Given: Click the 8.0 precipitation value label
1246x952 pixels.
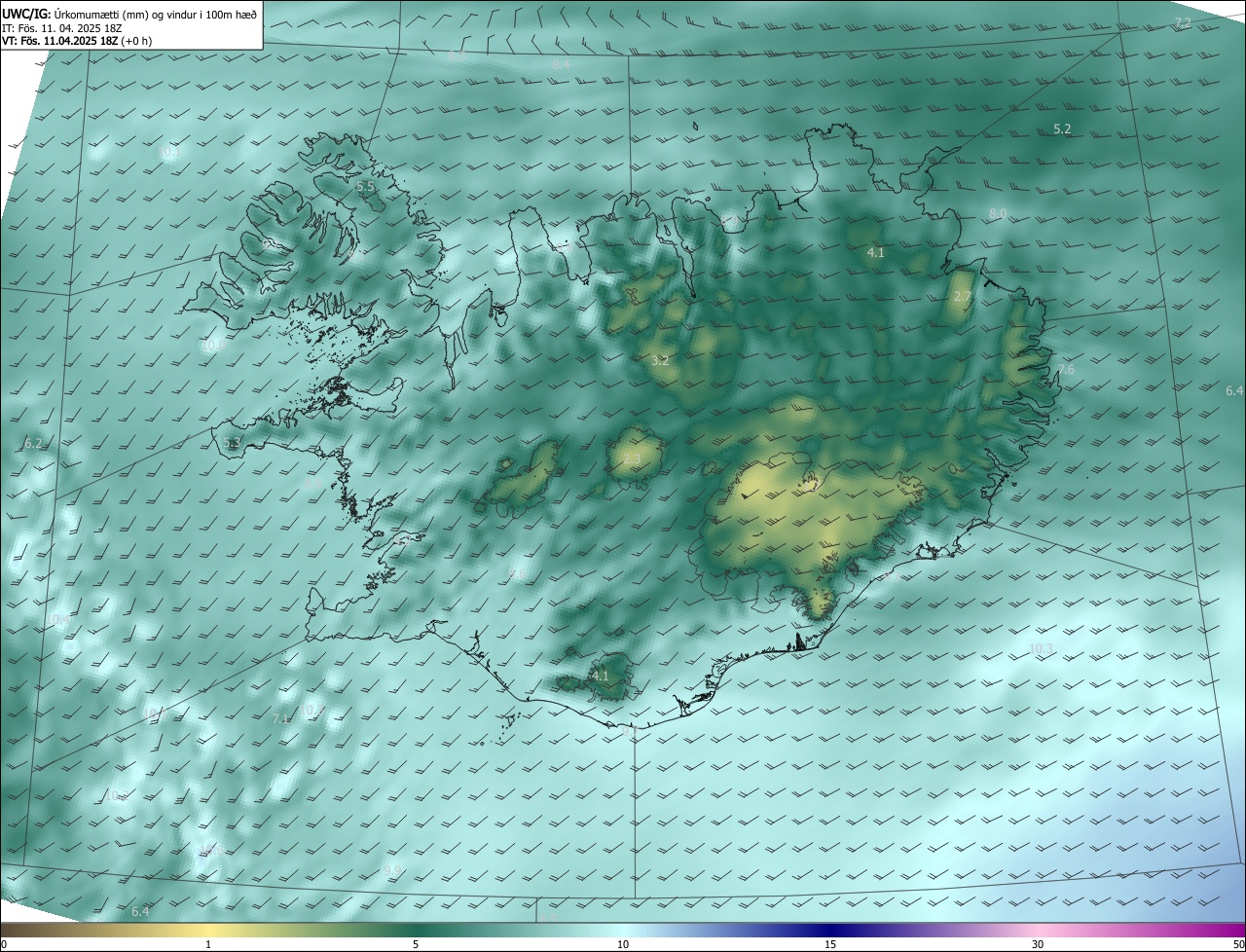Looking at the screenshot, I should (998, 213).
